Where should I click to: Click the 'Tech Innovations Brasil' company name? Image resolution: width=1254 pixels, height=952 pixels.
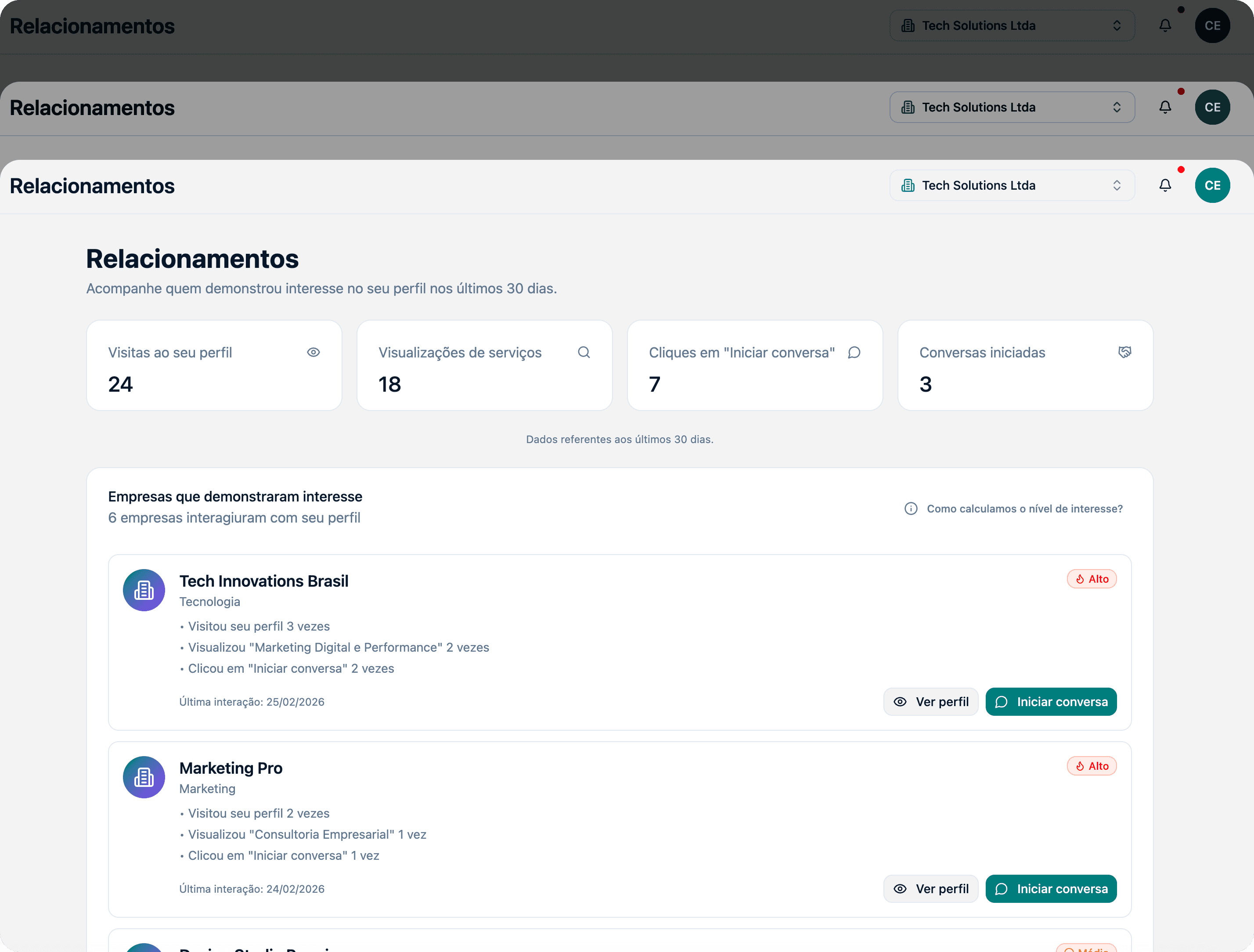(x=263, y=581)
